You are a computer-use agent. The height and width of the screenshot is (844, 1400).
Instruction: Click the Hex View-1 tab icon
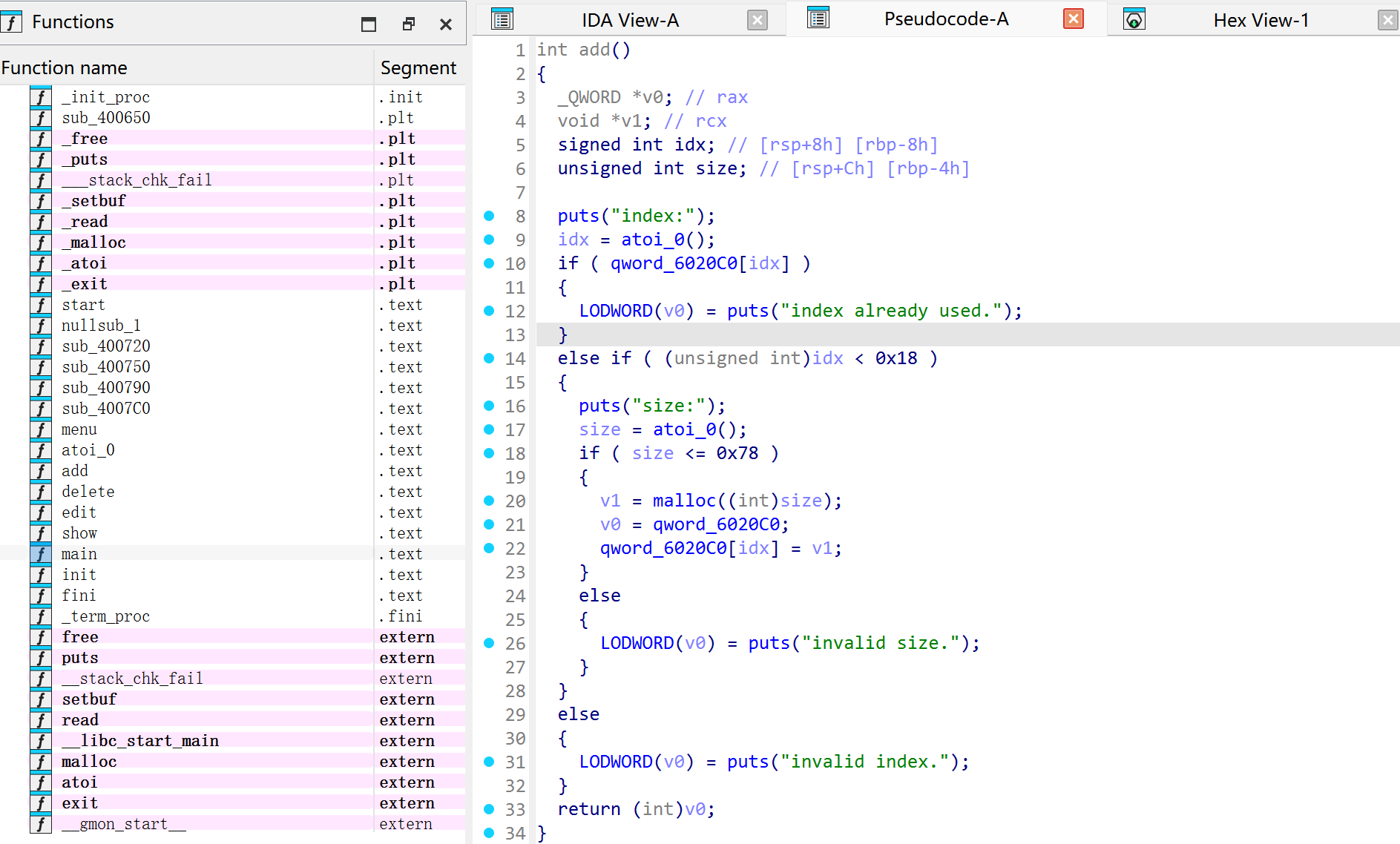click(x=1134, y=20)
